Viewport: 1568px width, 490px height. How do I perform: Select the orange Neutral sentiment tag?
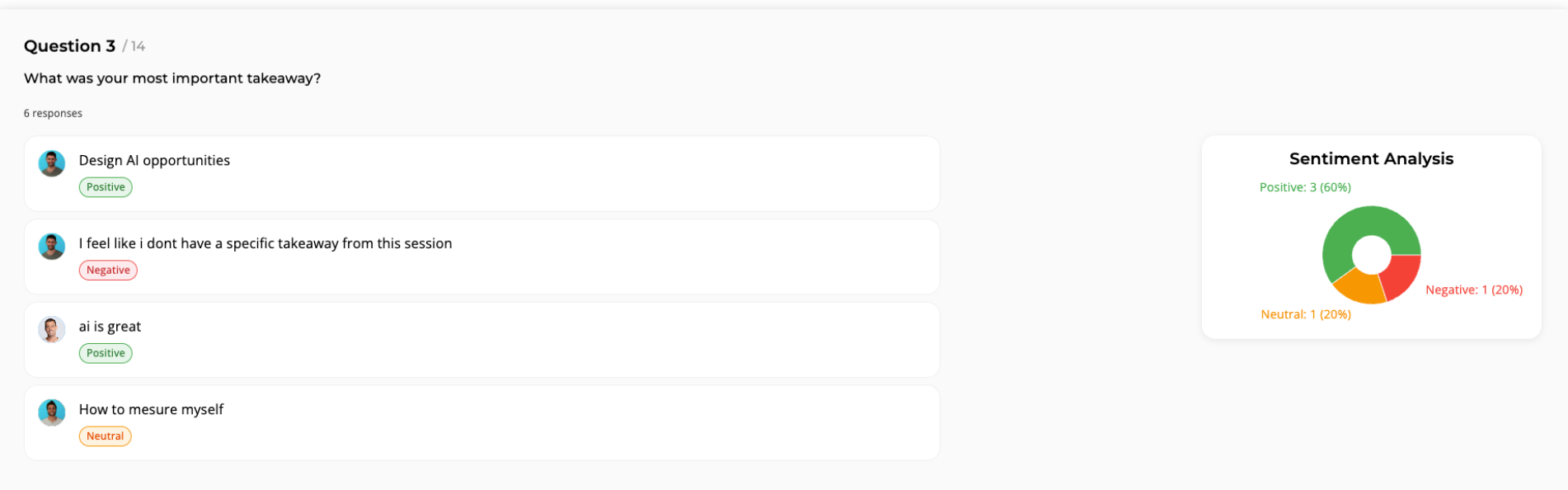[105, 436]
